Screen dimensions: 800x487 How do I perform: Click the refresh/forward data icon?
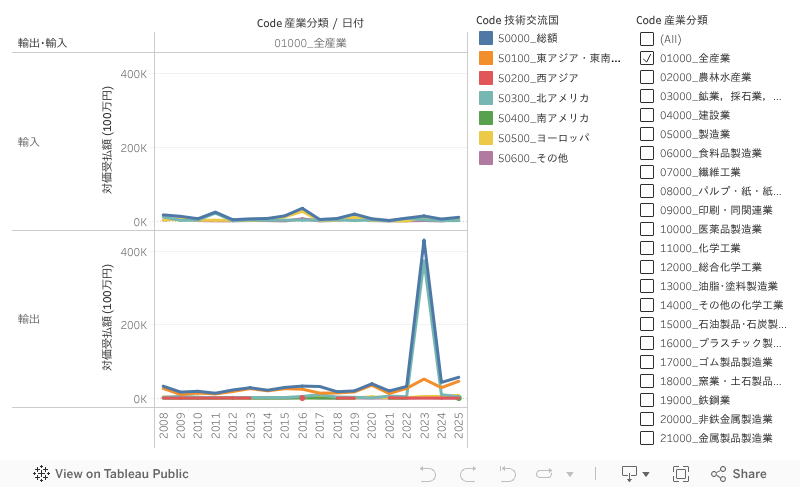547,473
